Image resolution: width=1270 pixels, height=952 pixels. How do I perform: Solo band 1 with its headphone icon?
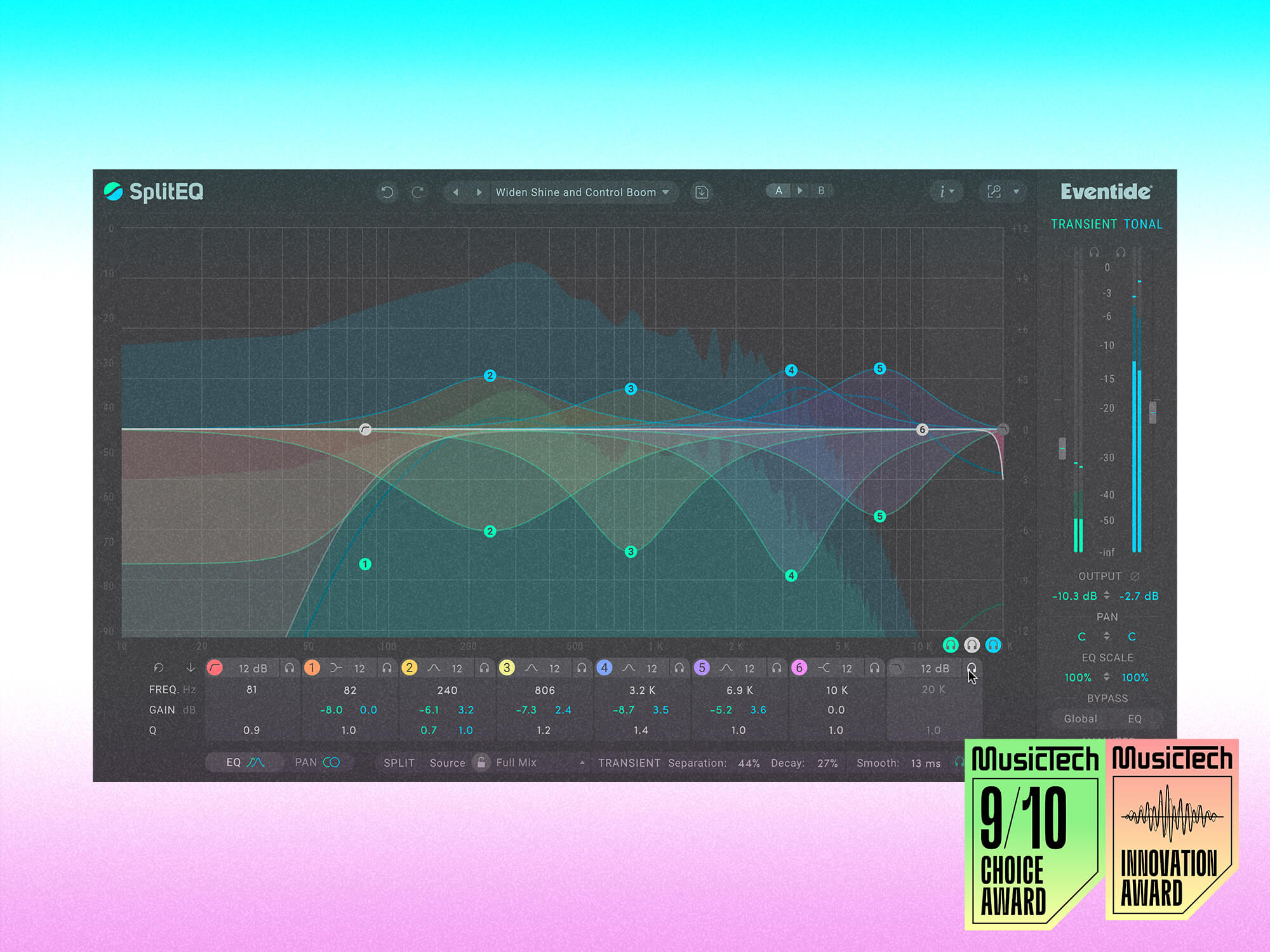[x=387, y=668]
